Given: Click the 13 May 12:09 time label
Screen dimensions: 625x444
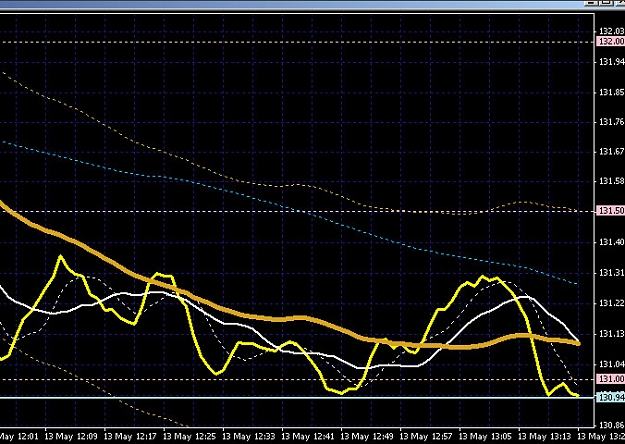Looking at the screenshot, I should 71,436.
